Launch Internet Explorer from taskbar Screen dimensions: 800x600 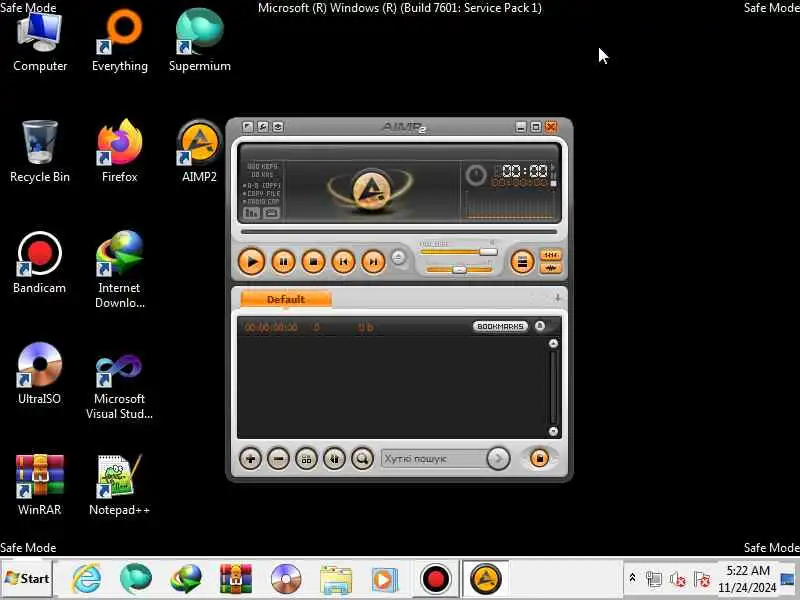point(86,579)
